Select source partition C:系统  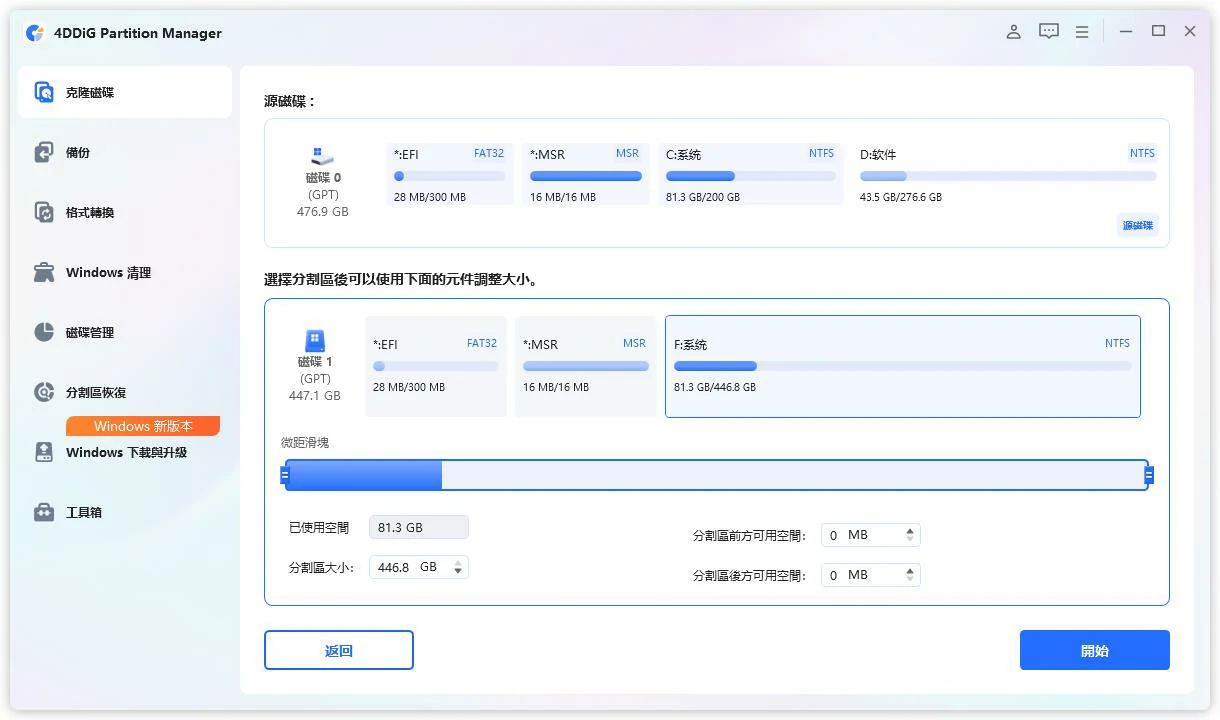click(751, 175)
